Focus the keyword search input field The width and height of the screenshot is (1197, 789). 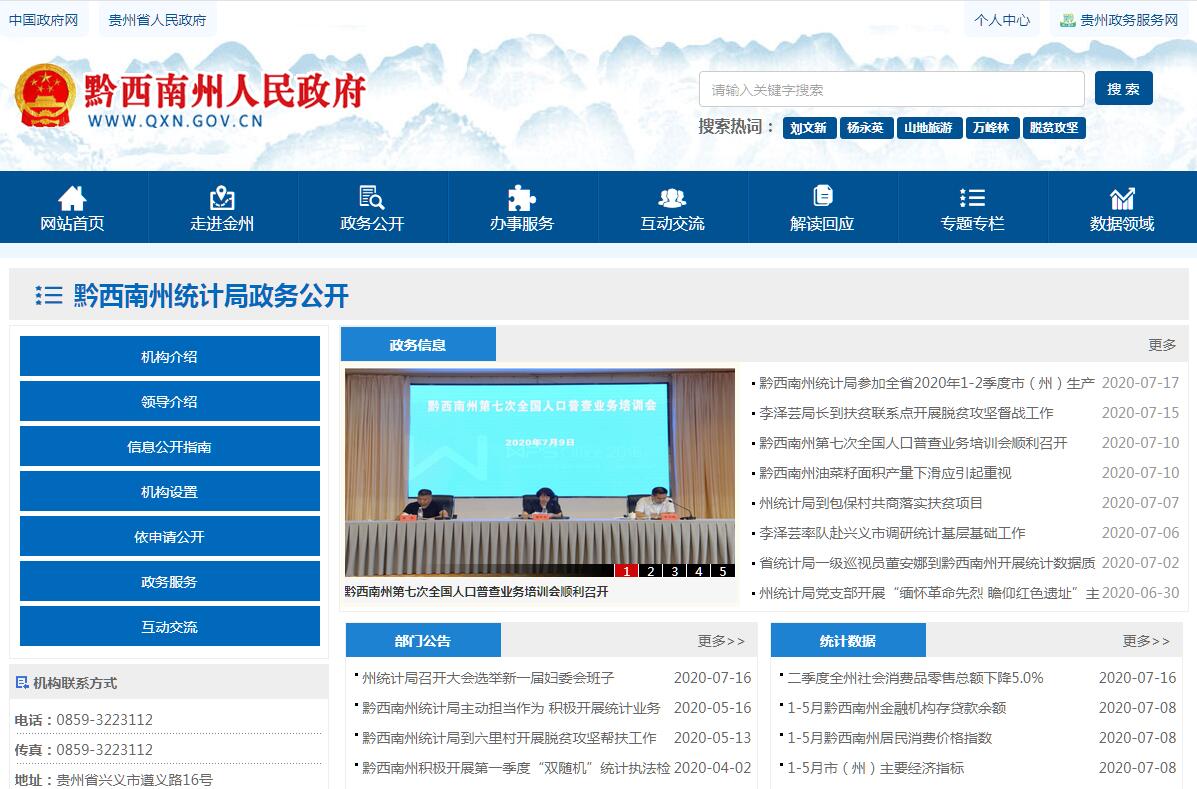coord(891,89)
